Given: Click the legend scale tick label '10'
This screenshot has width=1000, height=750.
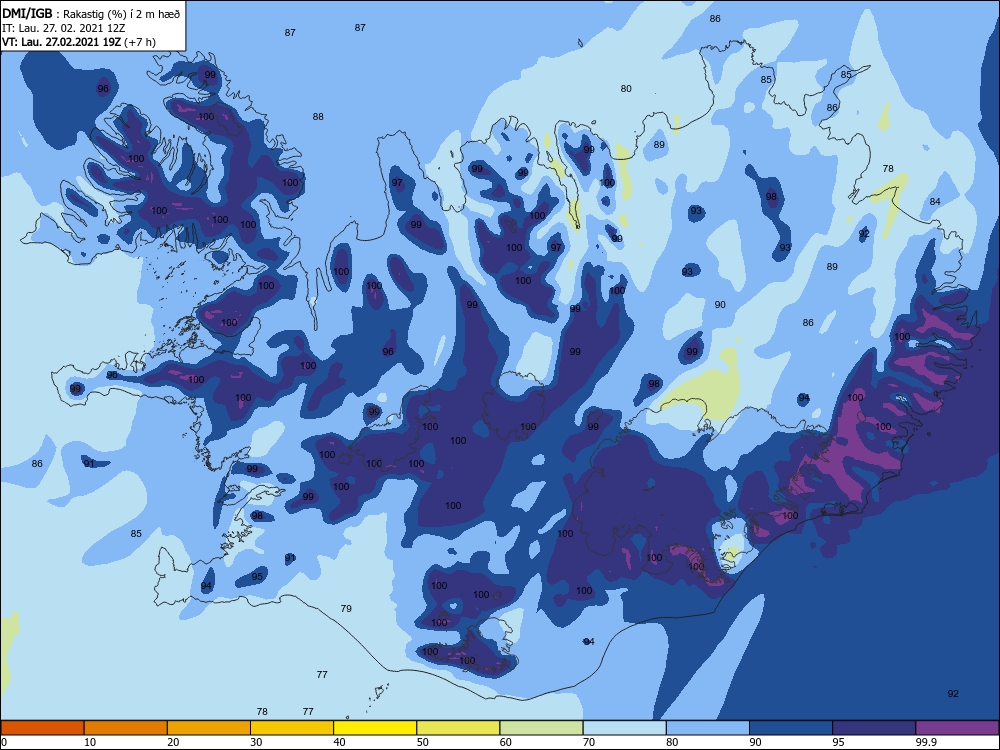Looking at the screenshot, I should coord(90,742).
